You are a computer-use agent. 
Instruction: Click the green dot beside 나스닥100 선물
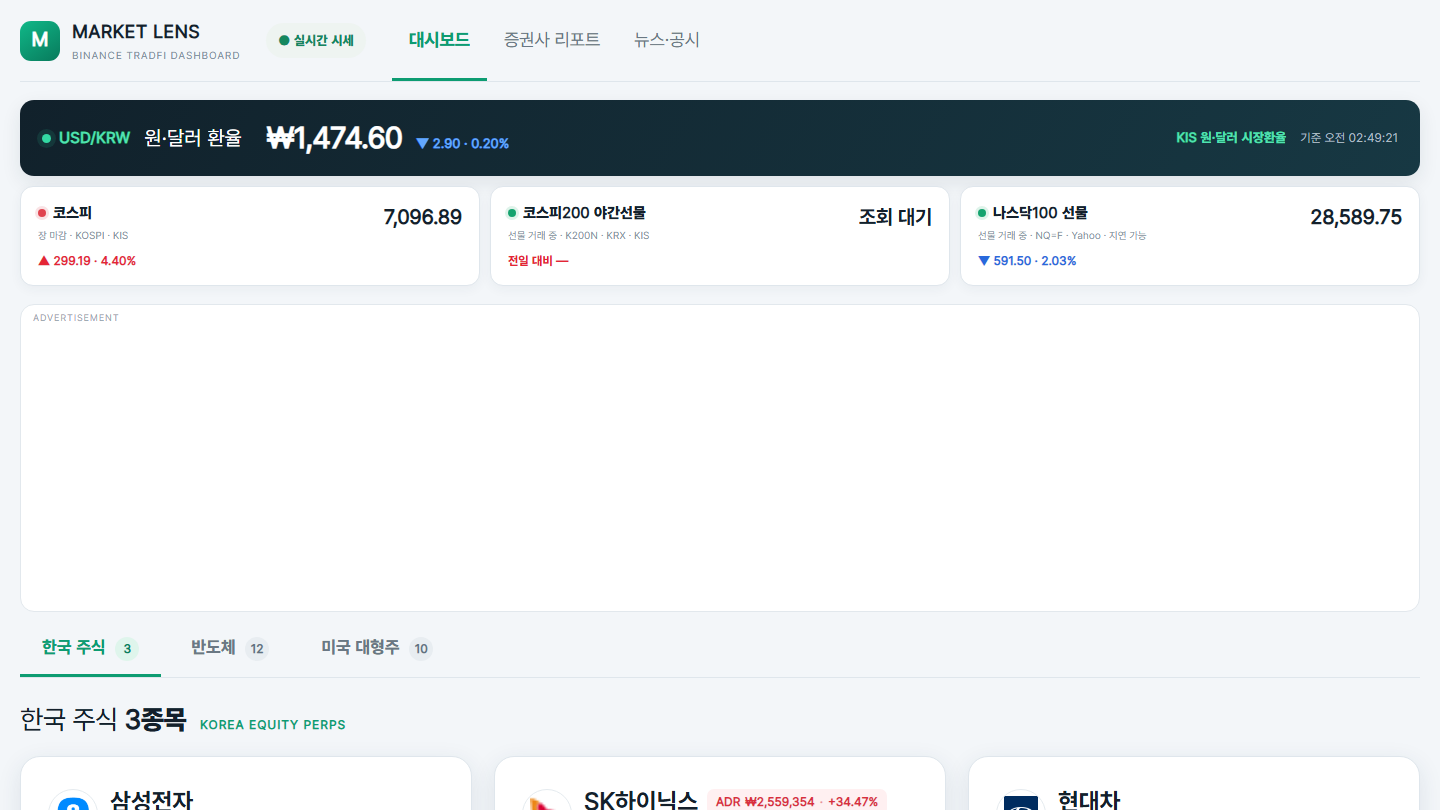pos(982,213)
